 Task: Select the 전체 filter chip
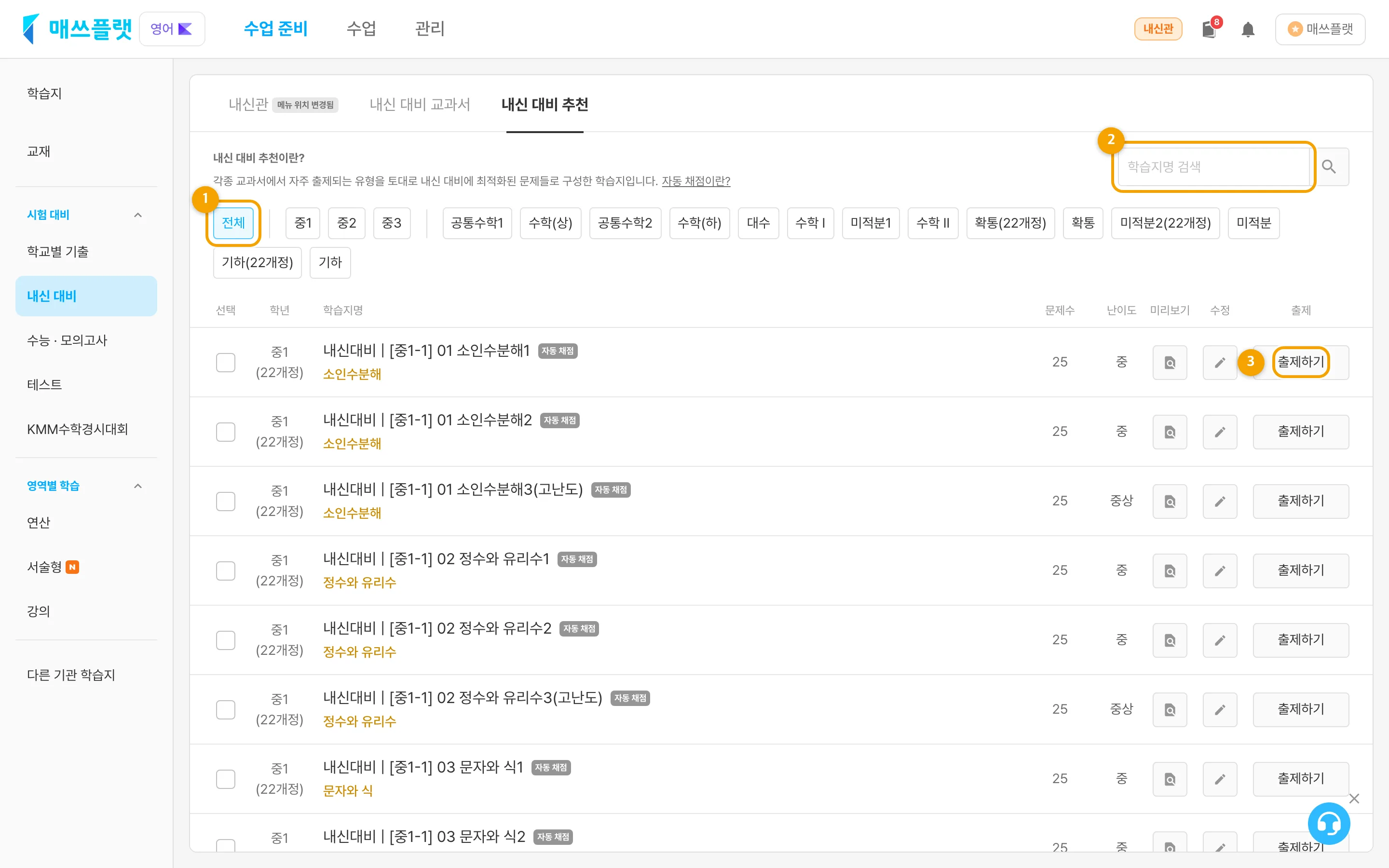point(233,223)
